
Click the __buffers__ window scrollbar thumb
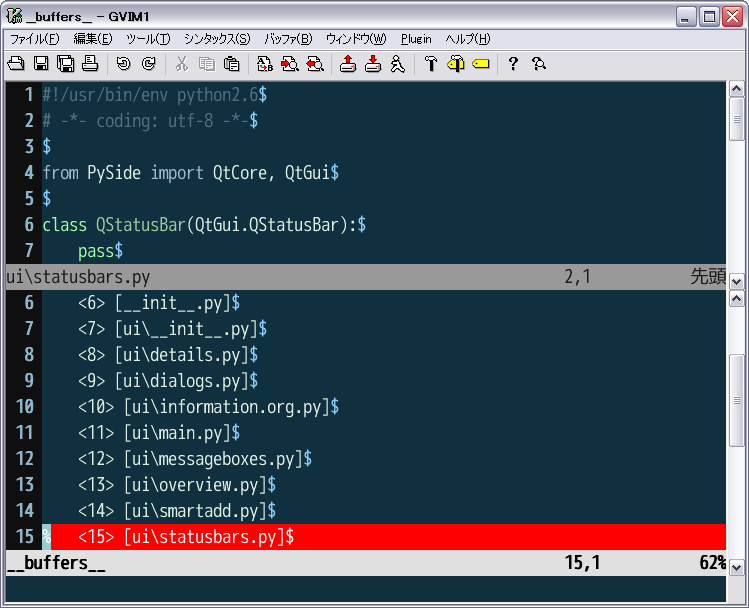pos(736,400)
